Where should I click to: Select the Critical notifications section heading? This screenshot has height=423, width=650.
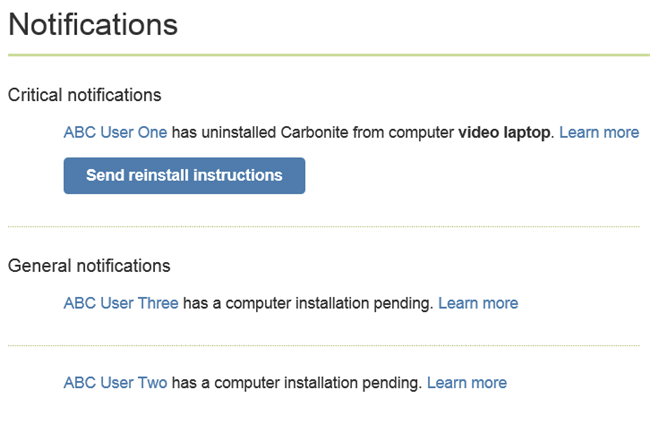84,95
